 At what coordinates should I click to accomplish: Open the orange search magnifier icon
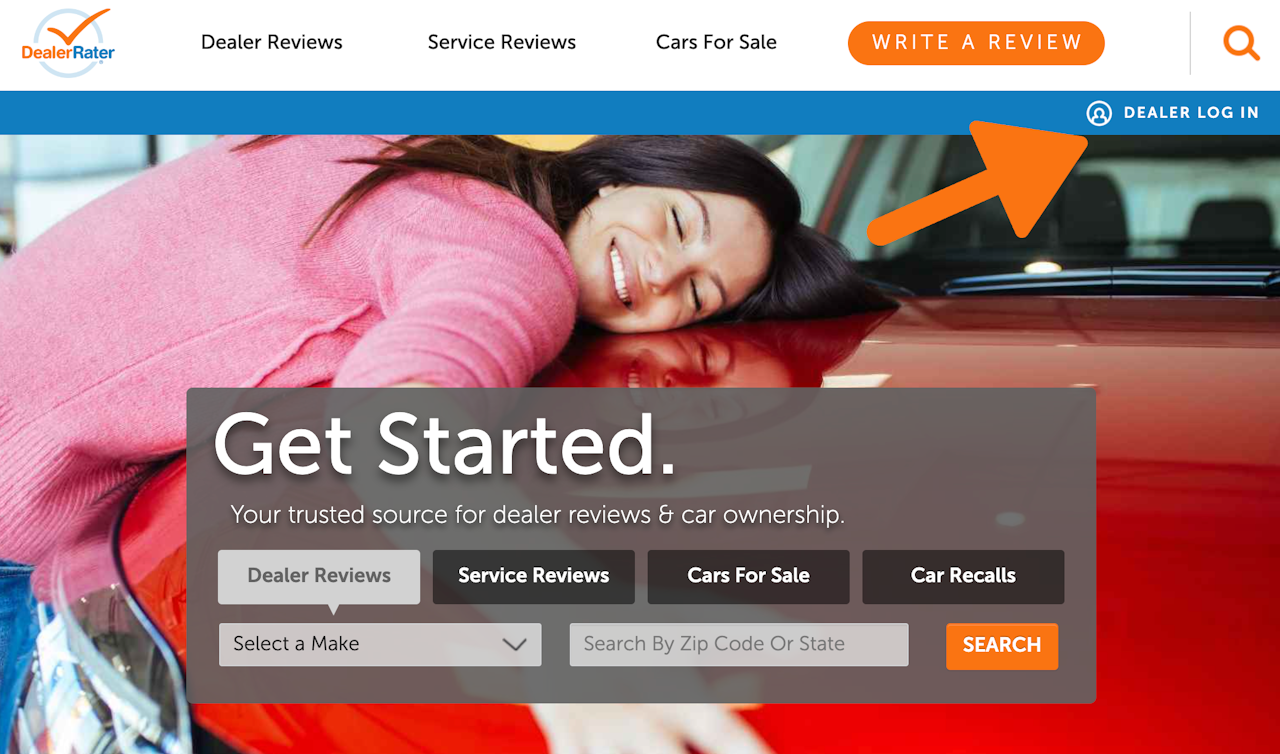[x=1241, y=43]
